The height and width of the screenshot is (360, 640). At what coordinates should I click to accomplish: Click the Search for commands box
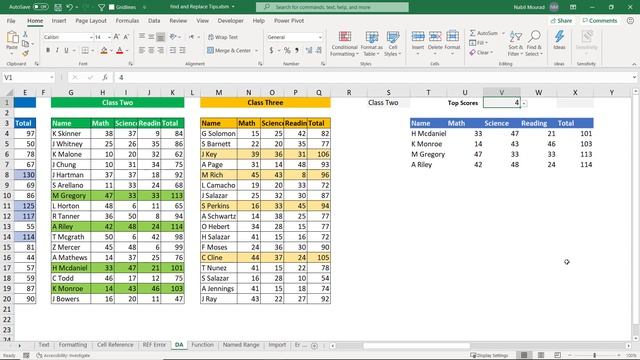[332, 7]
